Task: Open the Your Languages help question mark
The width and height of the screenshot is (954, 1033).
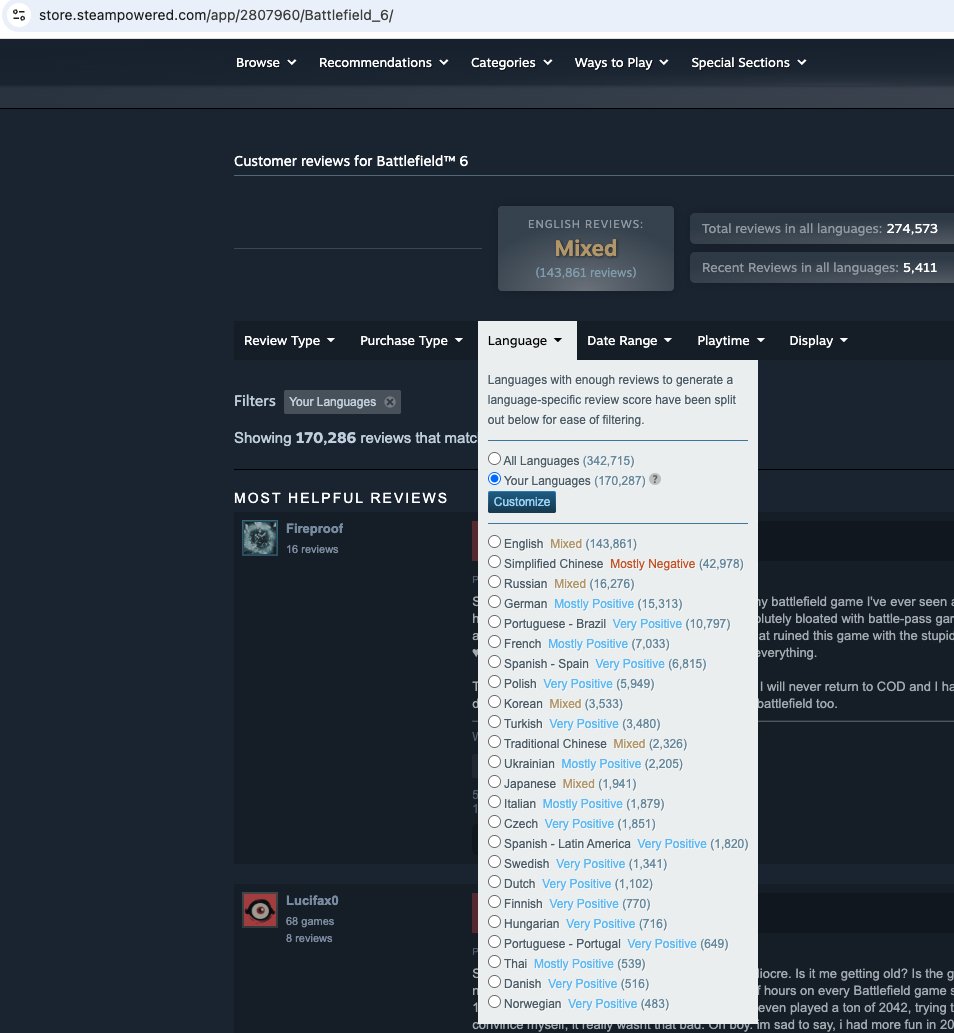Action: click(x=655, y=480)
